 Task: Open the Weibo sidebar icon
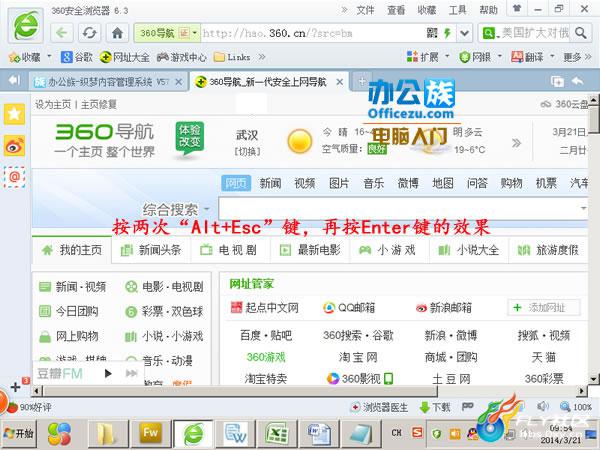click(x=15, y=145)
